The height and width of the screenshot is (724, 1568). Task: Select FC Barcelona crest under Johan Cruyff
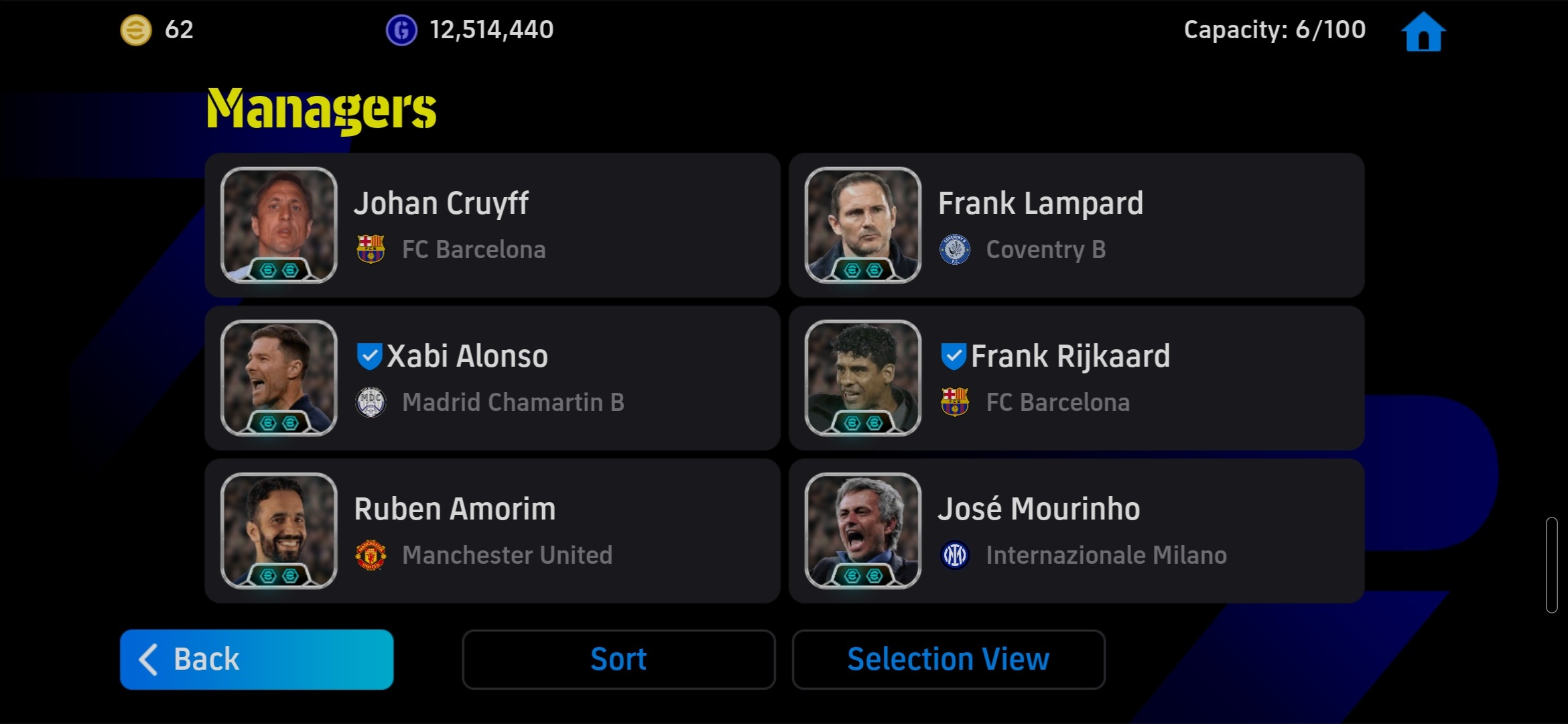pos(371,249)
